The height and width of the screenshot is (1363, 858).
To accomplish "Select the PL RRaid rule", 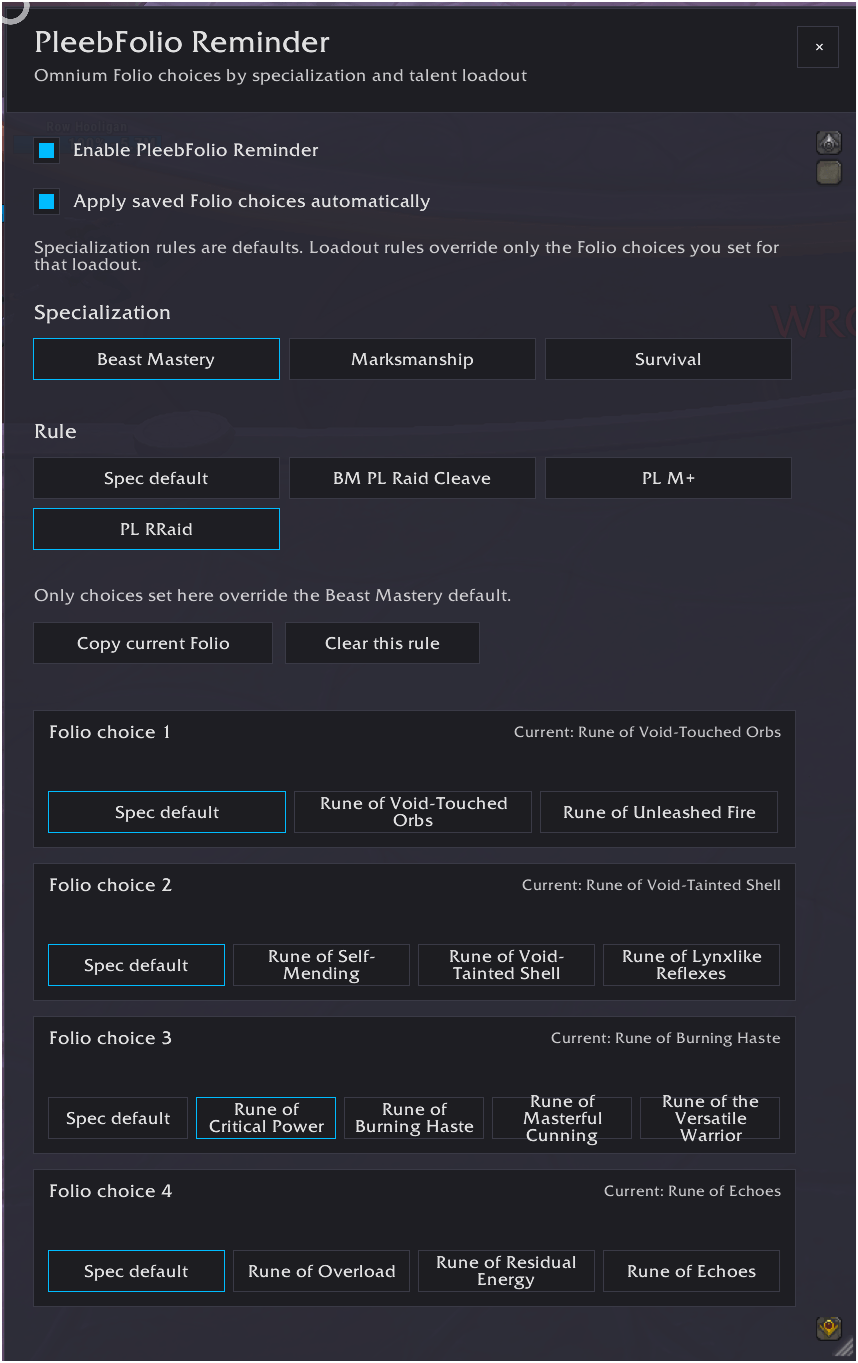I will coord(156,529).
